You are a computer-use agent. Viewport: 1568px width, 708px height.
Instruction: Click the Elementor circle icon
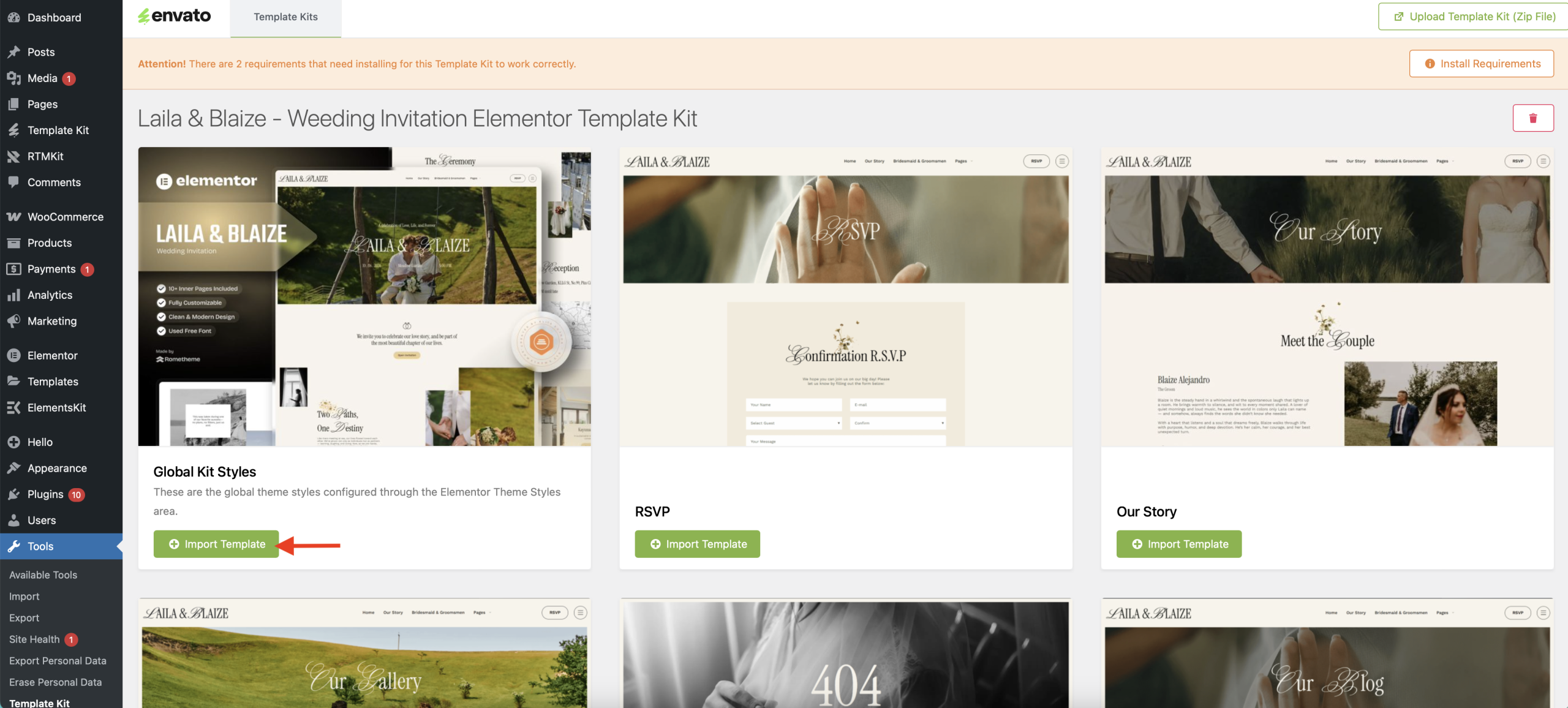pyautogui.click(x=13, y=356)
